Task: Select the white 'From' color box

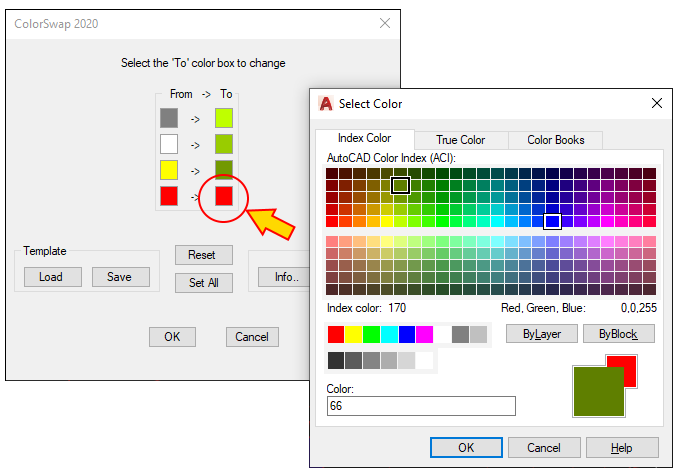Action: coord(169,144)
